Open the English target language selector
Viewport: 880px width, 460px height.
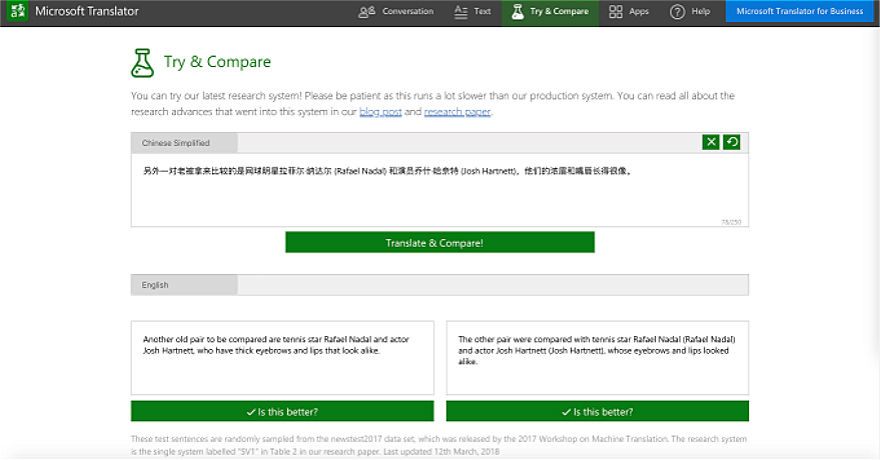pos(184,285)
